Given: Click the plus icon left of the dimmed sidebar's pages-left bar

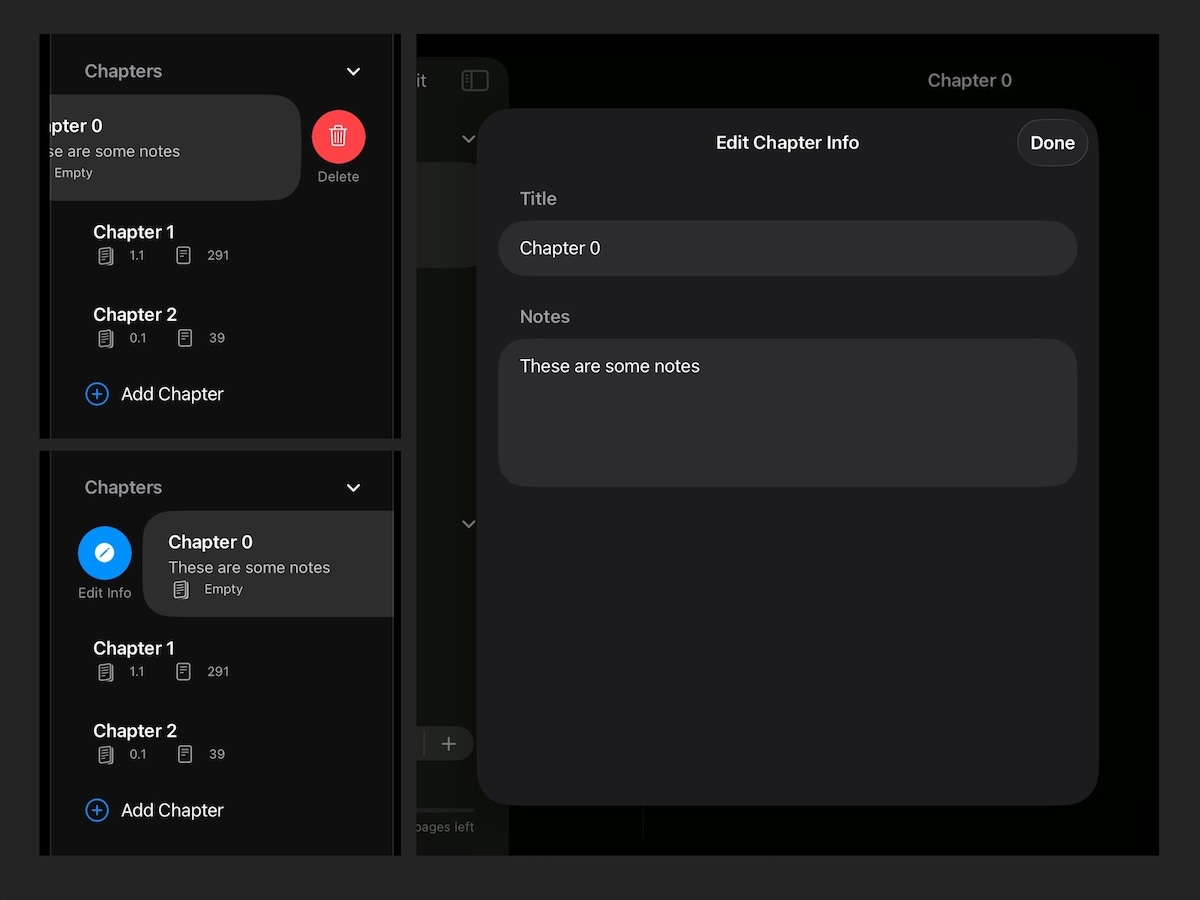Looking at the screenshot, I should click(x=449, y=743).
